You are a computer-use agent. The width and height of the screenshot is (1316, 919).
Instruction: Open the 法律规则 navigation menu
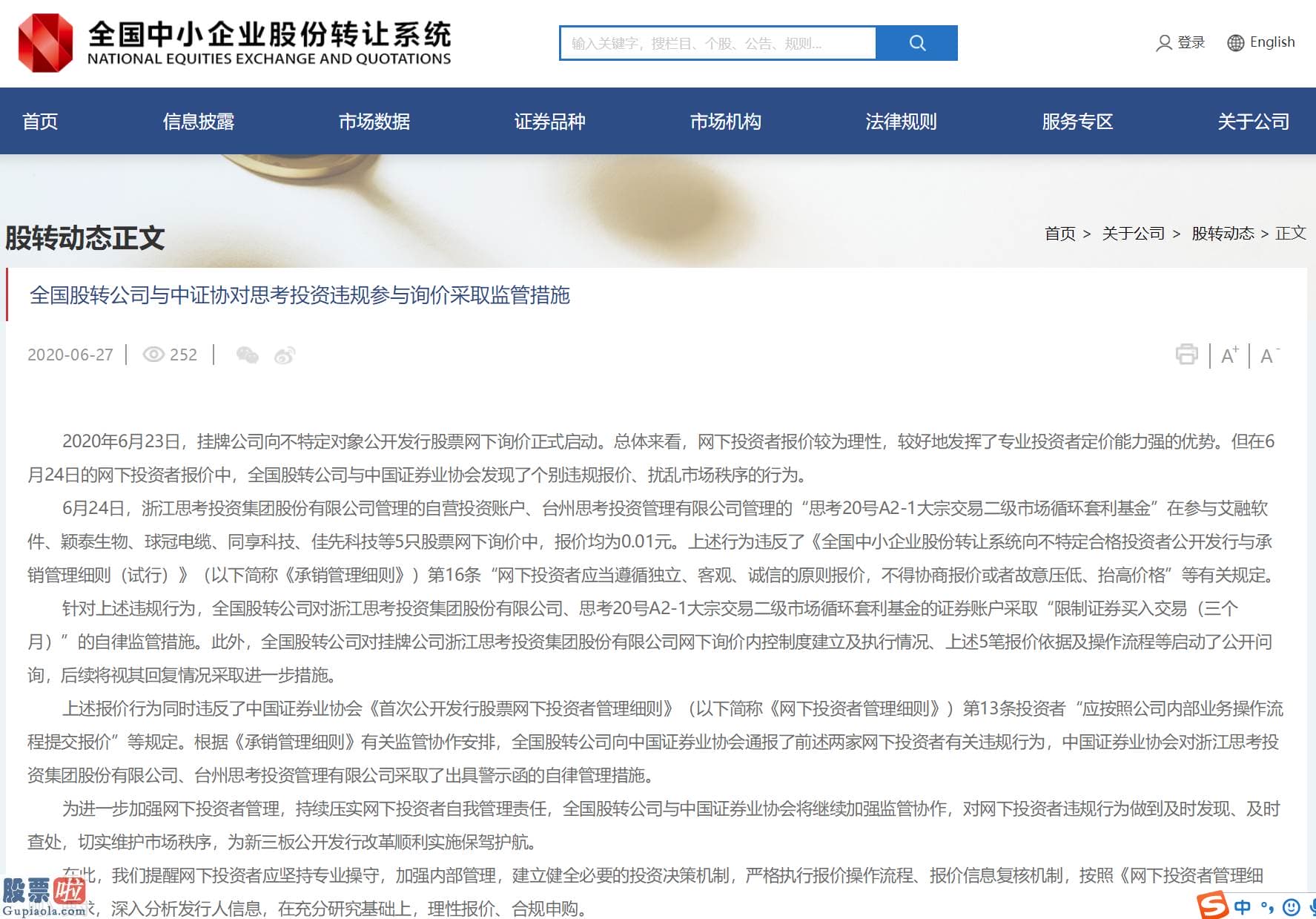tap(902, 122)
